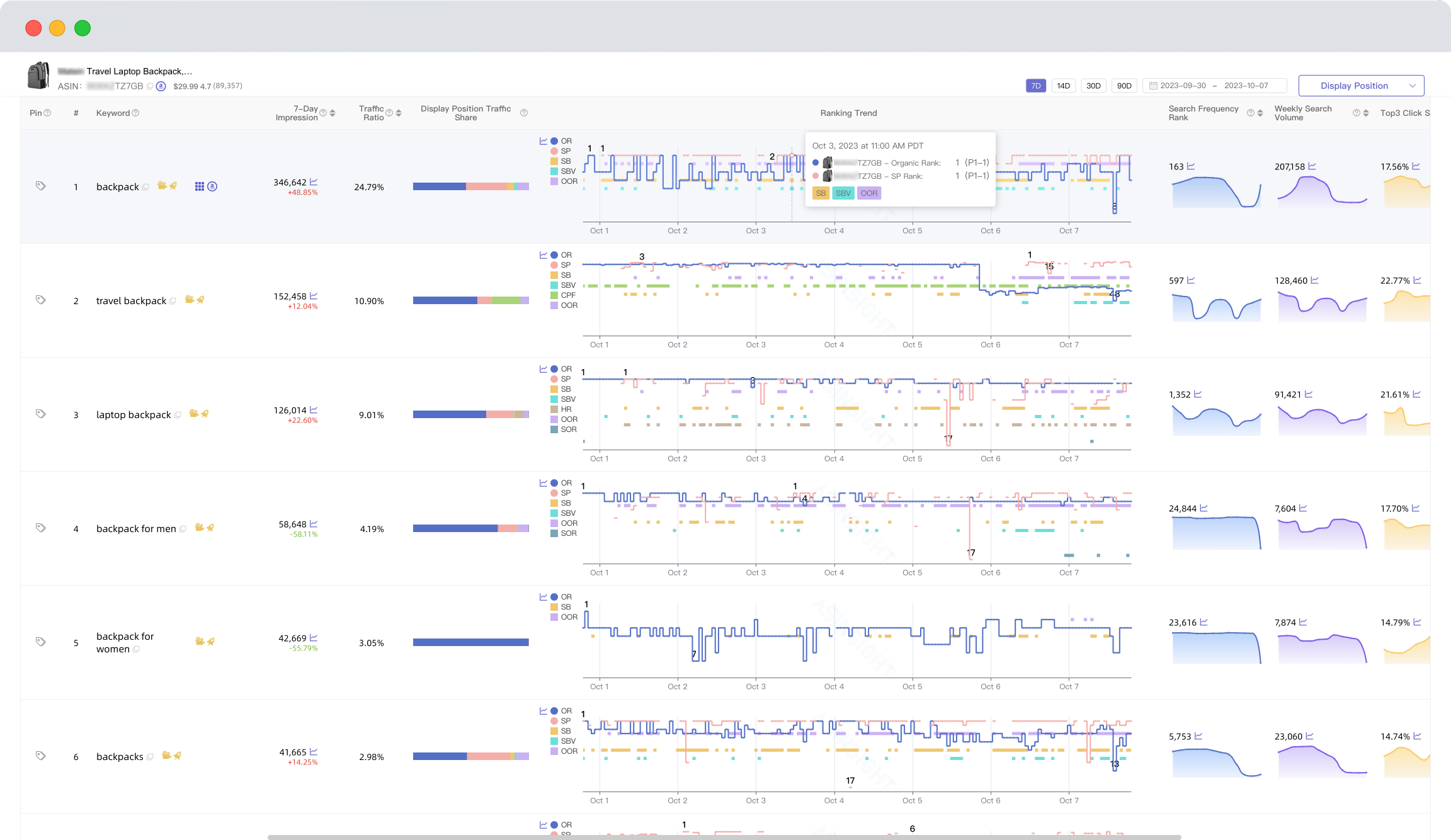
Task: Open the date range picker field
Action: [x=1214, y=86]
